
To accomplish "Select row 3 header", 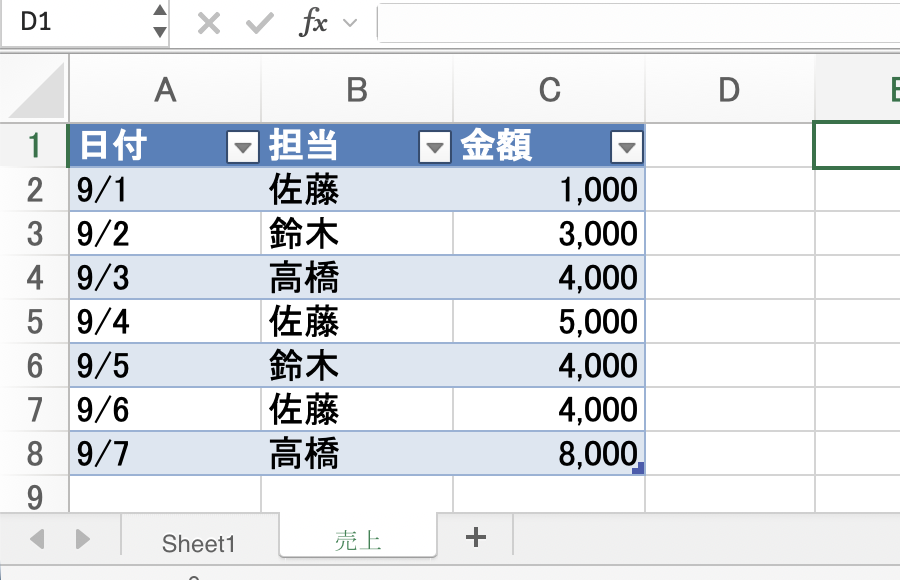I will coord(34,234).
